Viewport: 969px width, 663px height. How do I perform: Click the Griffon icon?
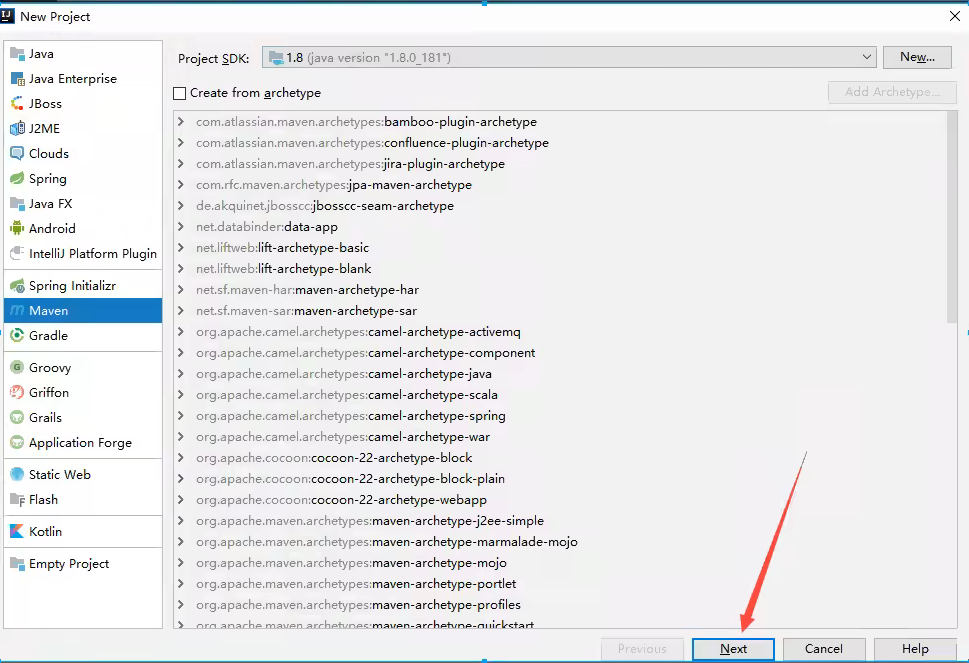(17, 392)
